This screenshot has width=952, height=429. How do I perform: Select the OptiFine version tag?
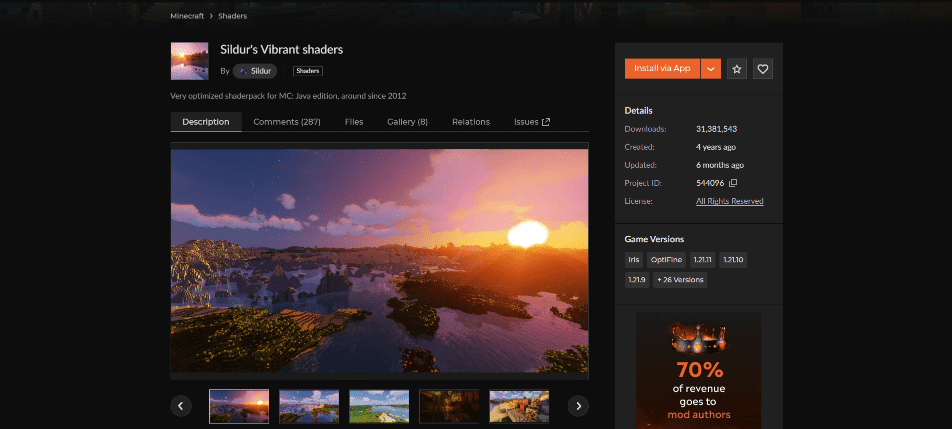[x=667, y=259]
